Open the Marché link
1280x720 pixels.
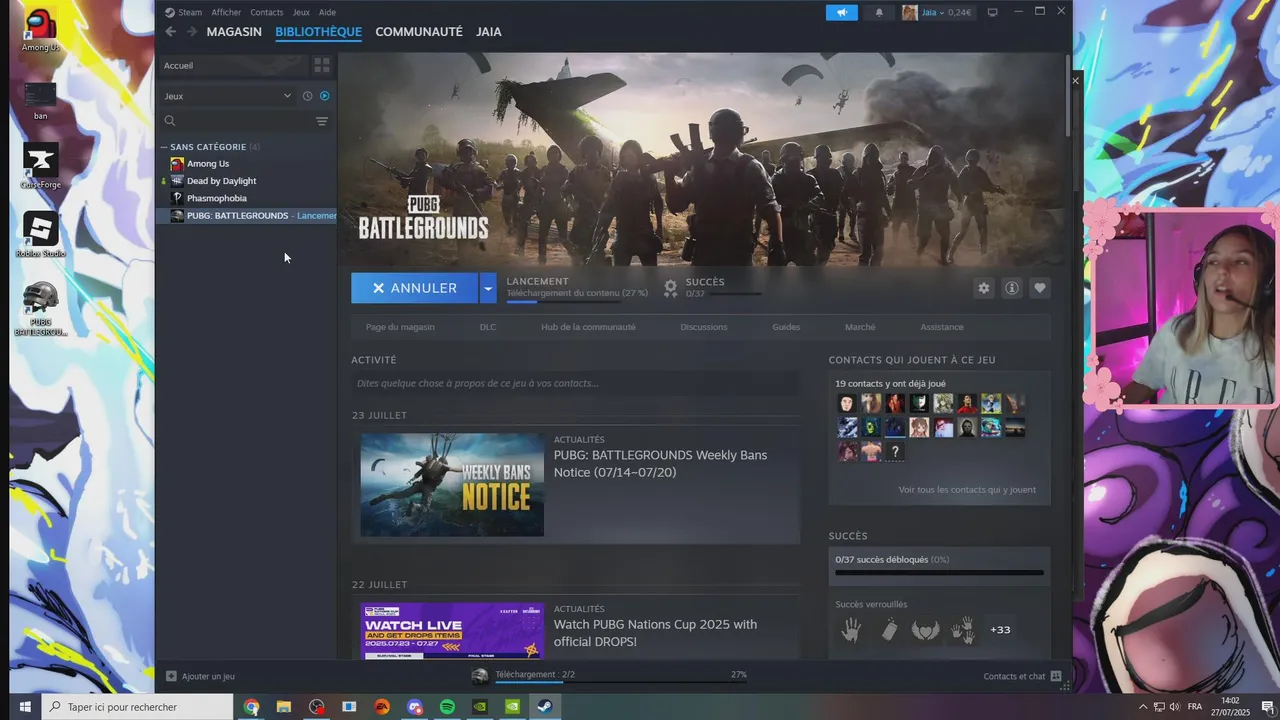860,327
